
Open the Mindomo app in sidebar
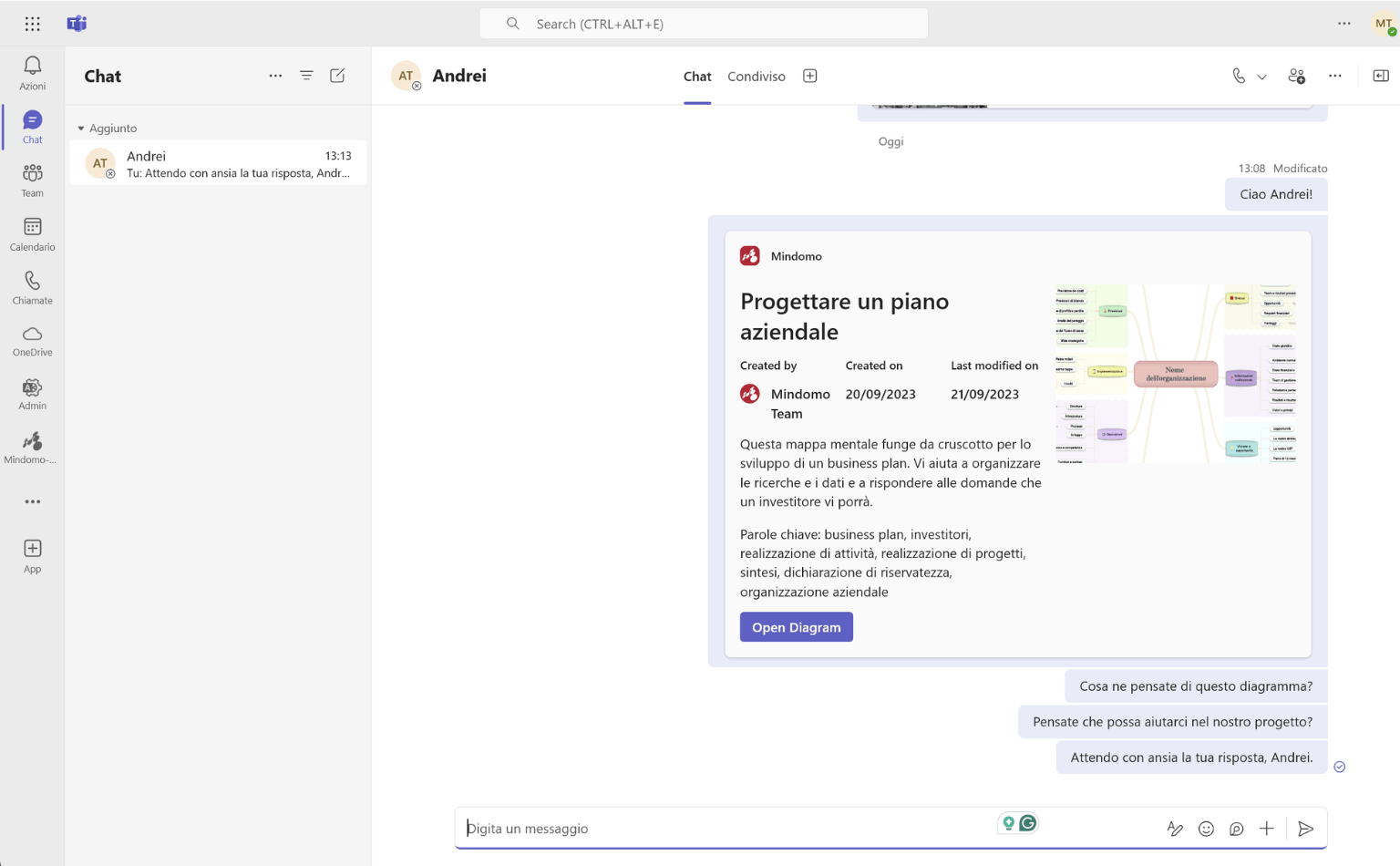pyautogui.click(x=33, y=448)
